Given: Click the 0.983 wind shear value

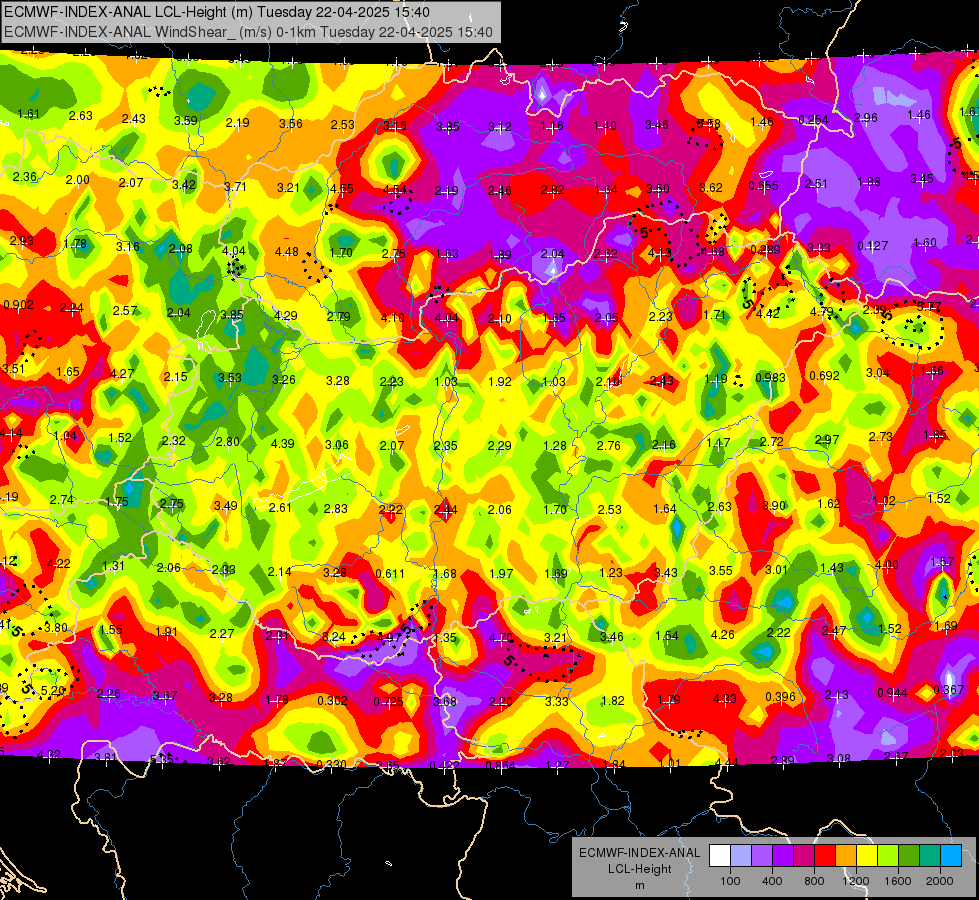Looking at the screenshot, I should tap(770, 377).
